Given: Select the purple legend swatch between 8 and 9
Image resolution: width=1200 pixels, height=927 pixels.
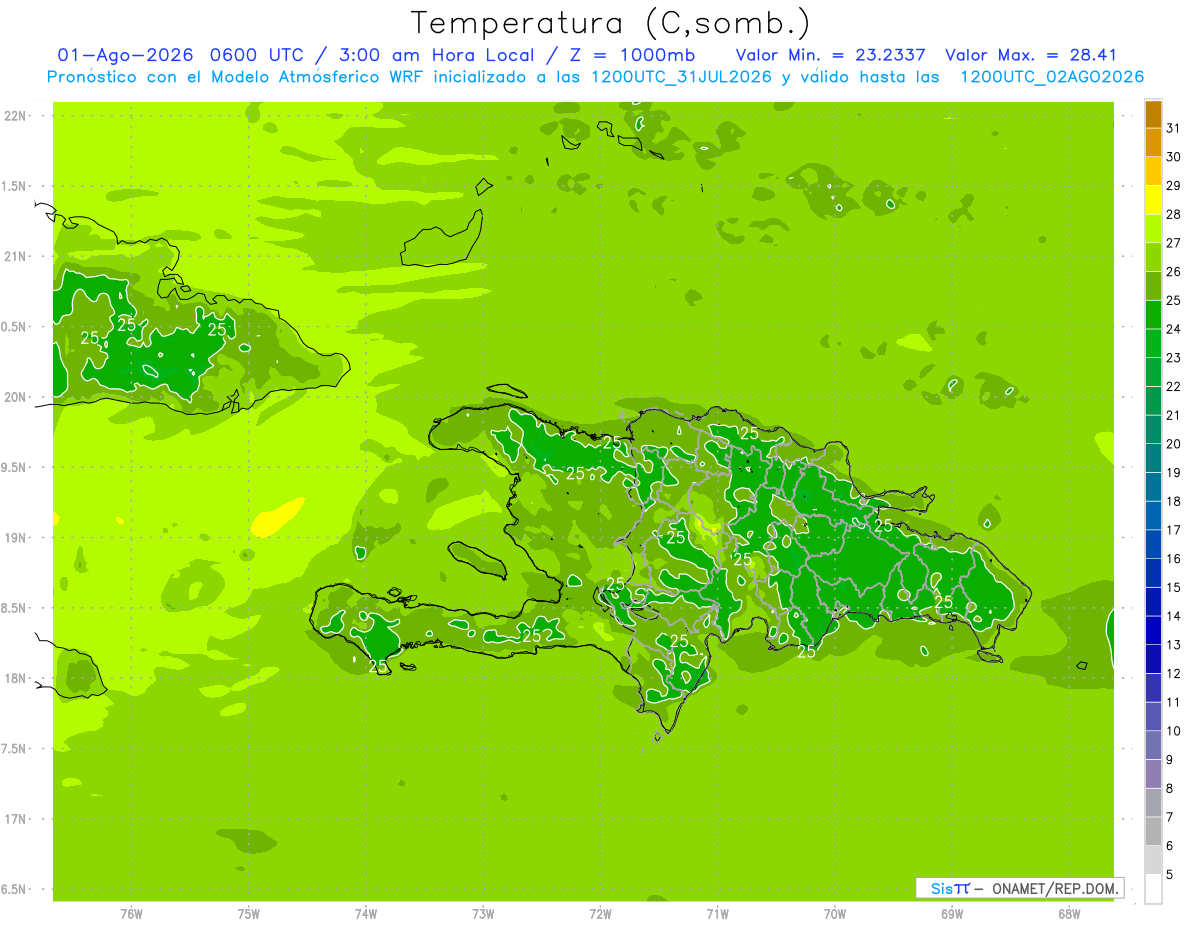Looking at the screenshot, I should tap(1153, 775).
